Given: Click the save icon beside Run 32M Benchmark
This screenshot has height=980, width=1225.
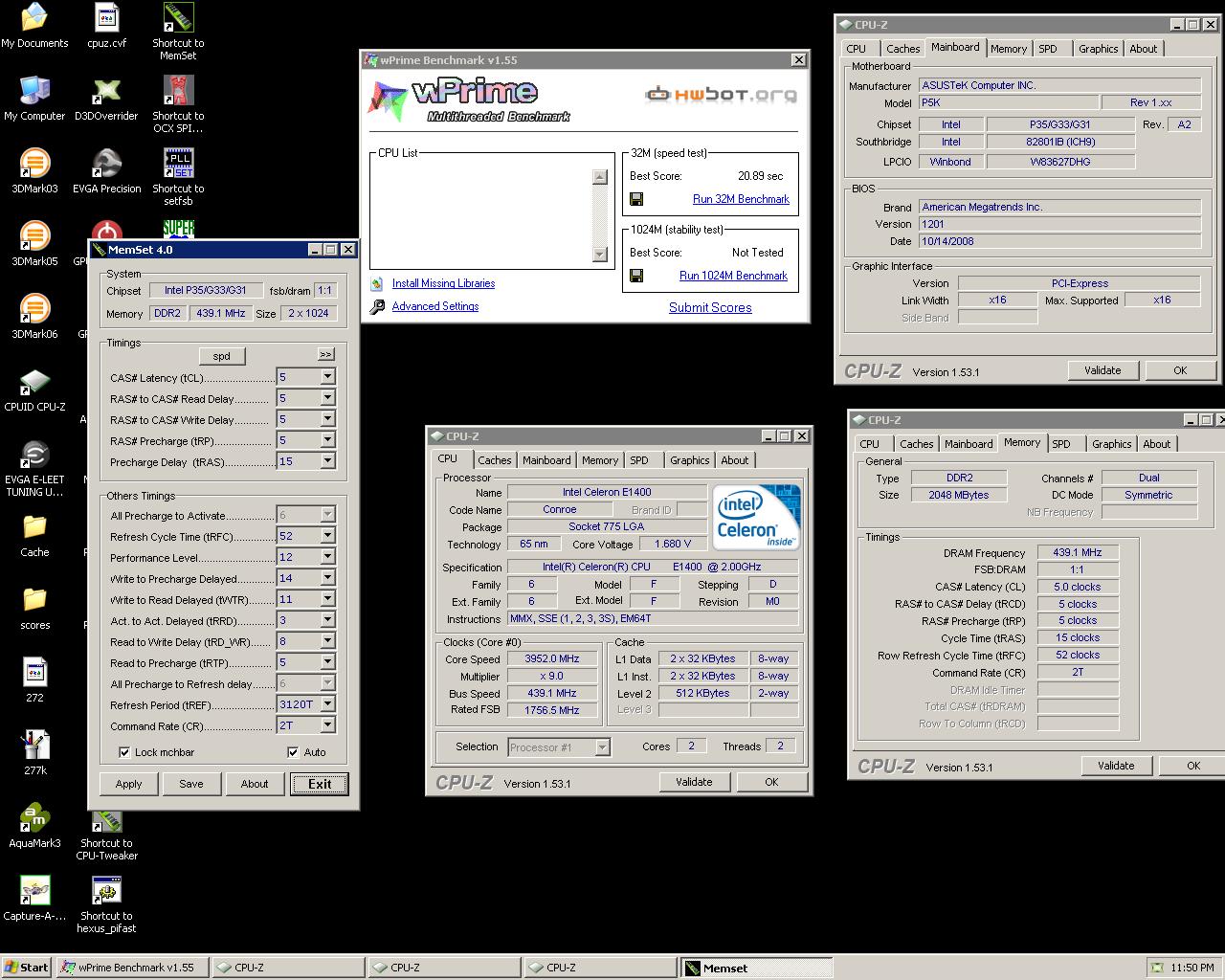Looking at the screenshot, I should point(636,199).
